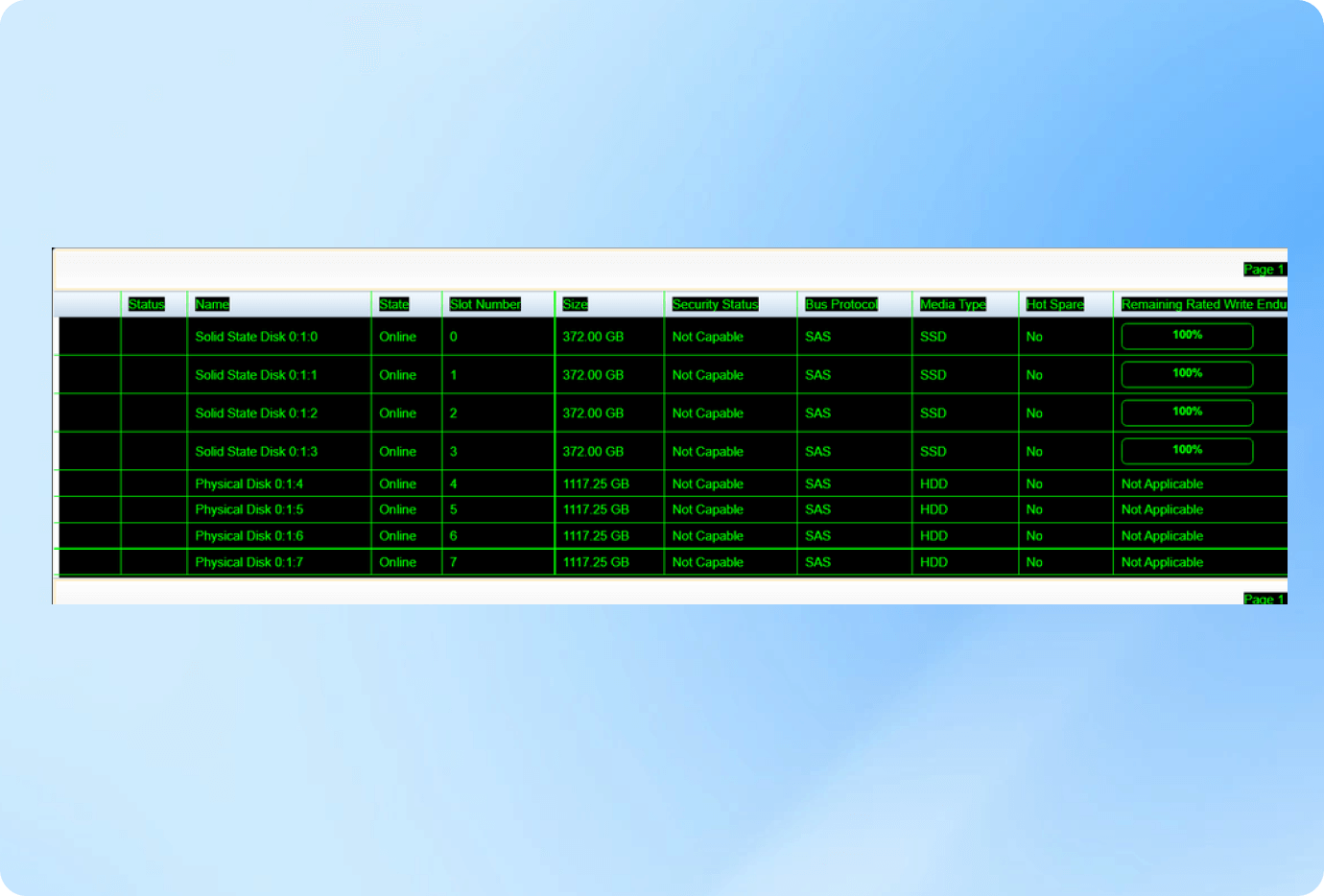Viewport: 1324px width, 896px height.
Task: Sort by the Name column header
Action: click(x=212, y=304)
